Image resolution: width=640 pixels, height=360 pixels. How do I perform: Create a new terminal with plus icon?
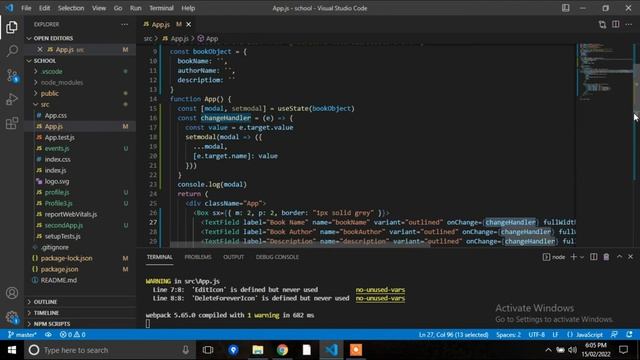tap(573, 257)
